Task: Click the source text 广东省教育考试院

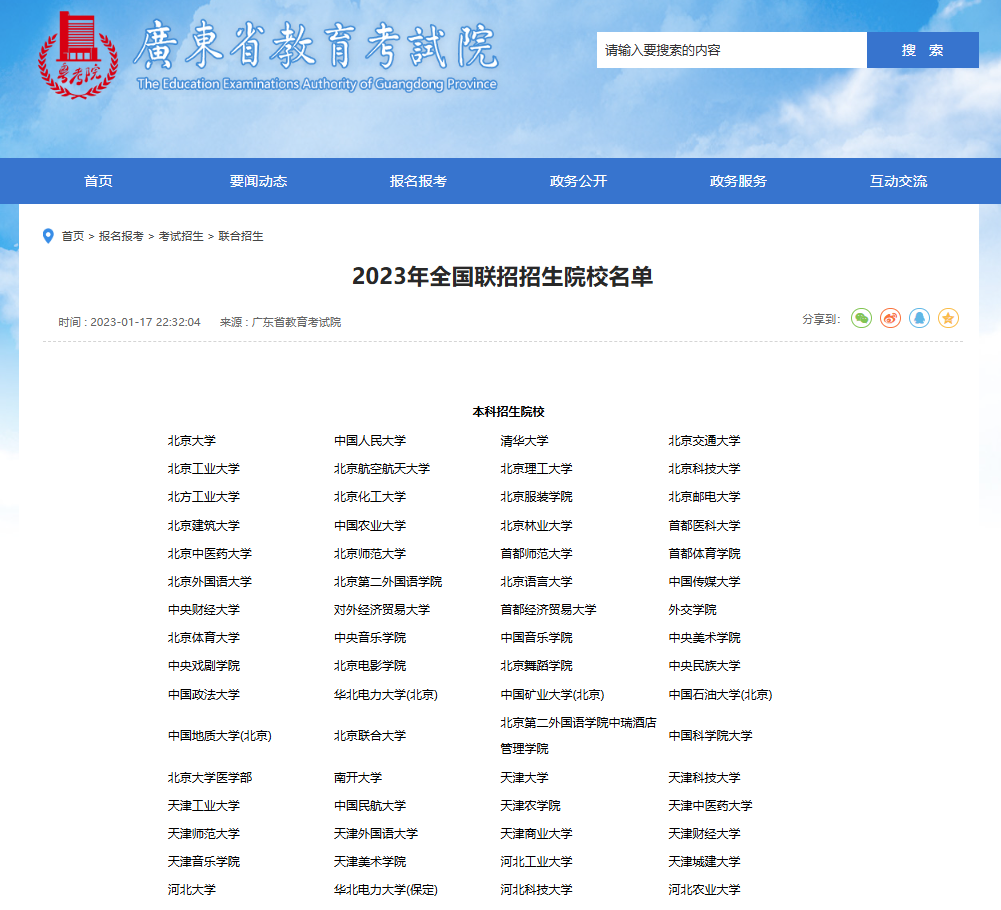Action: click(296, 322)
